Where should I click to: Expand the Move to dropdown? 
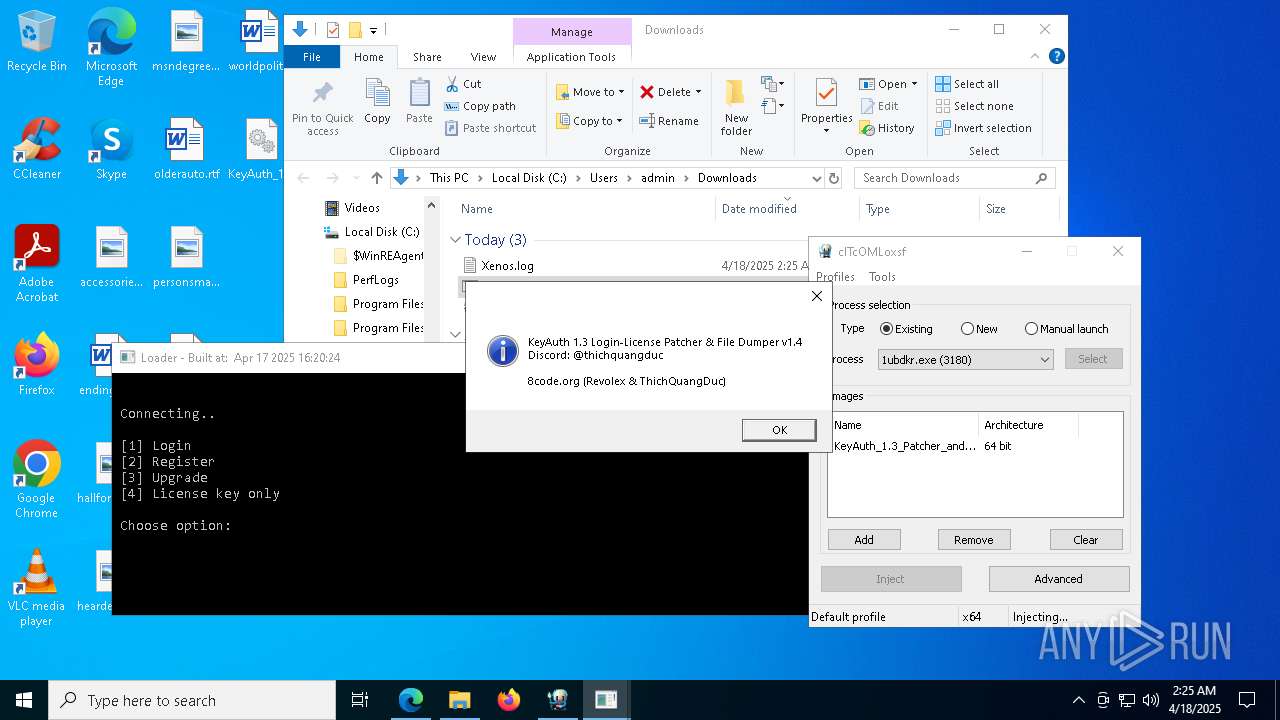click(621, 92)
